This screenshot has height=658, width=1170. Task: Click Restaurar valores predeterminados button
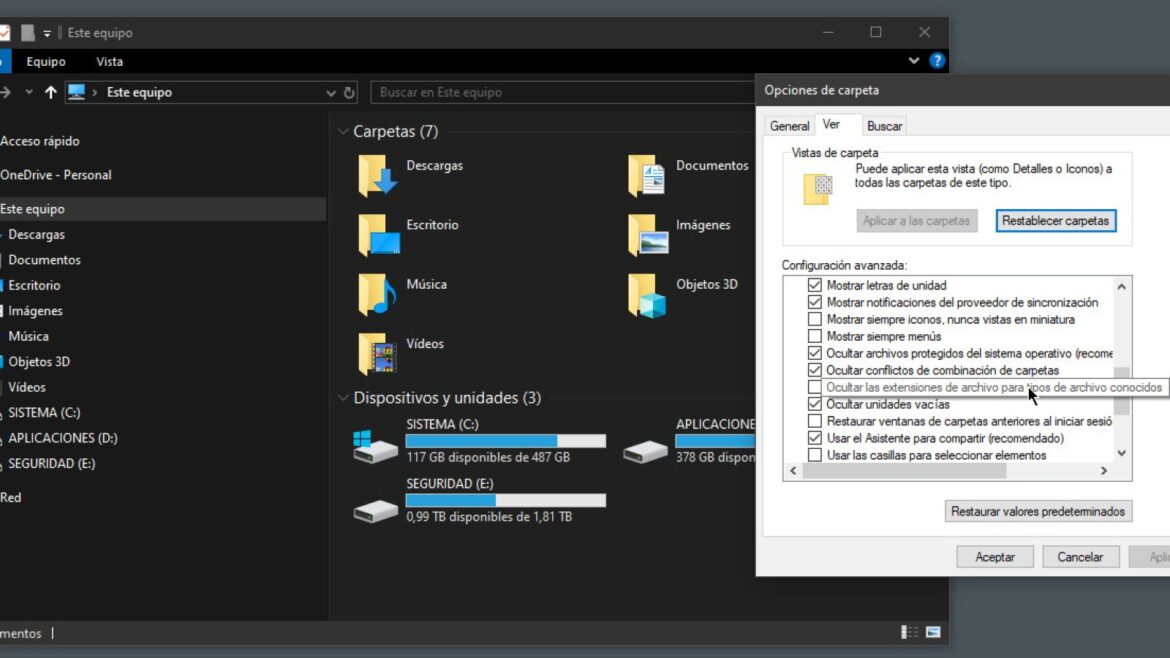pyautogui.click(x=1037, y=512)
